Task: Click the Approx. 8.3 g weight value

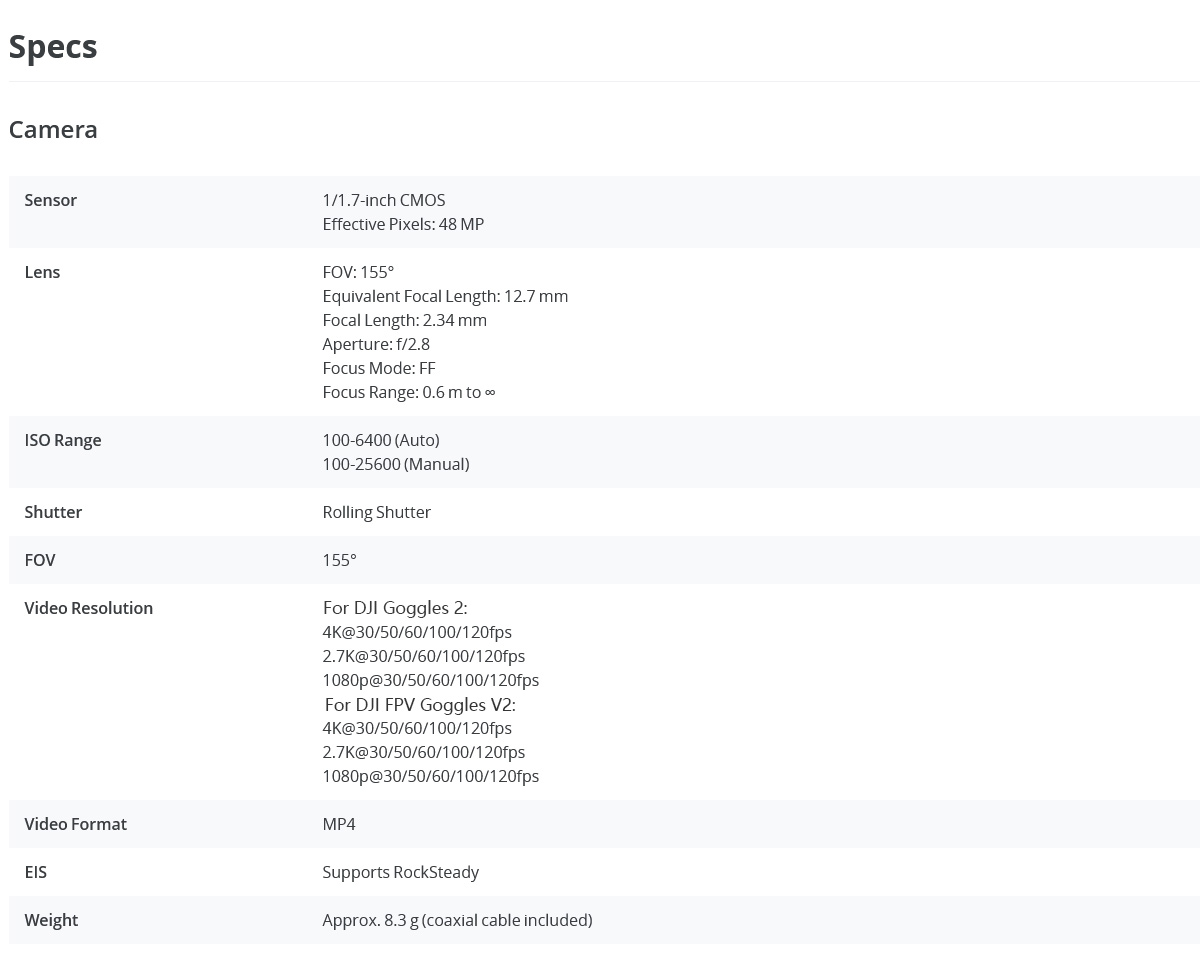Action: (x=456, y=920)
